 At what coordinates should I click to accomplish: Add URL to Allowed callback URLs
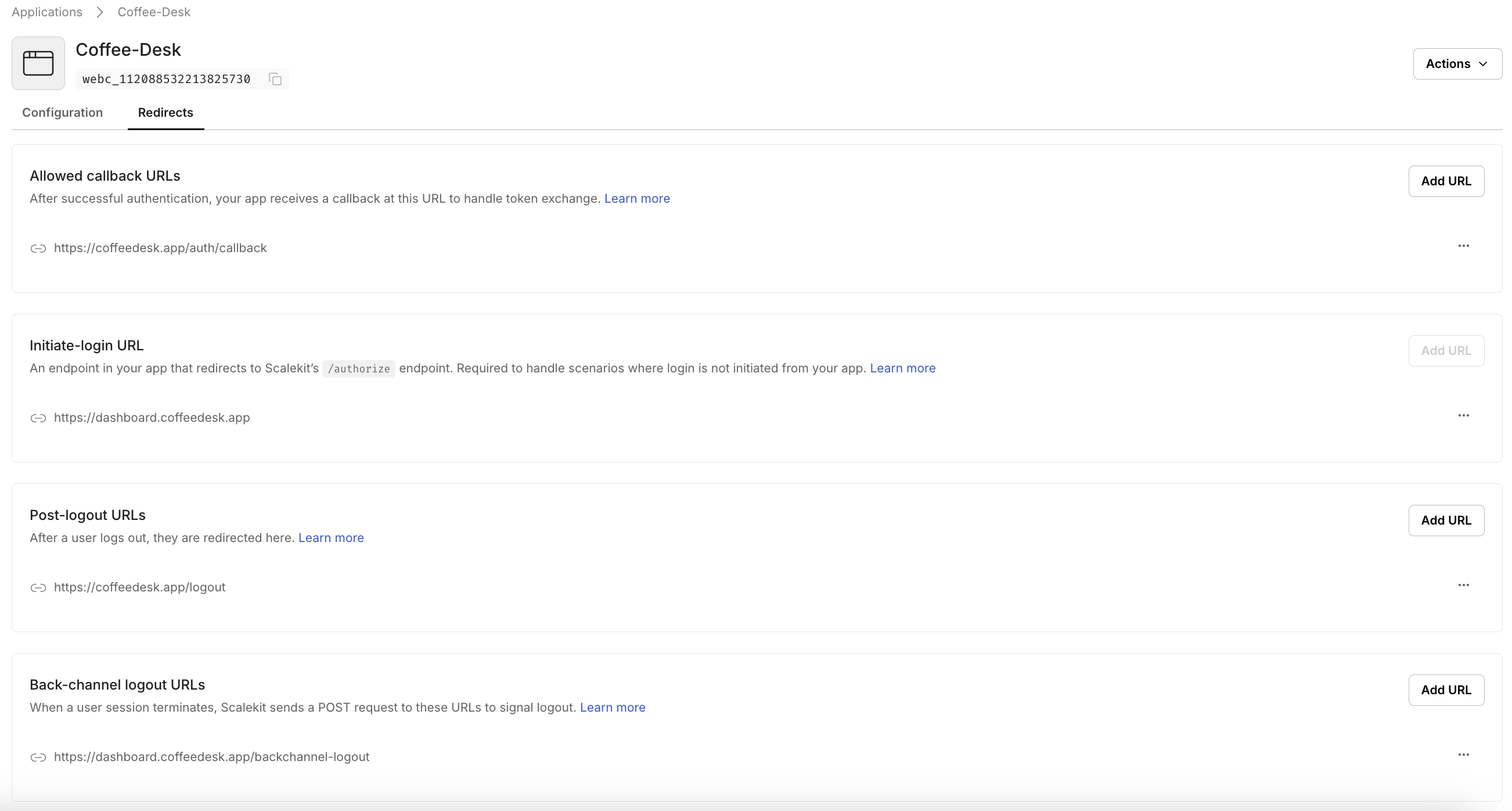click(x=1446, y=181)
